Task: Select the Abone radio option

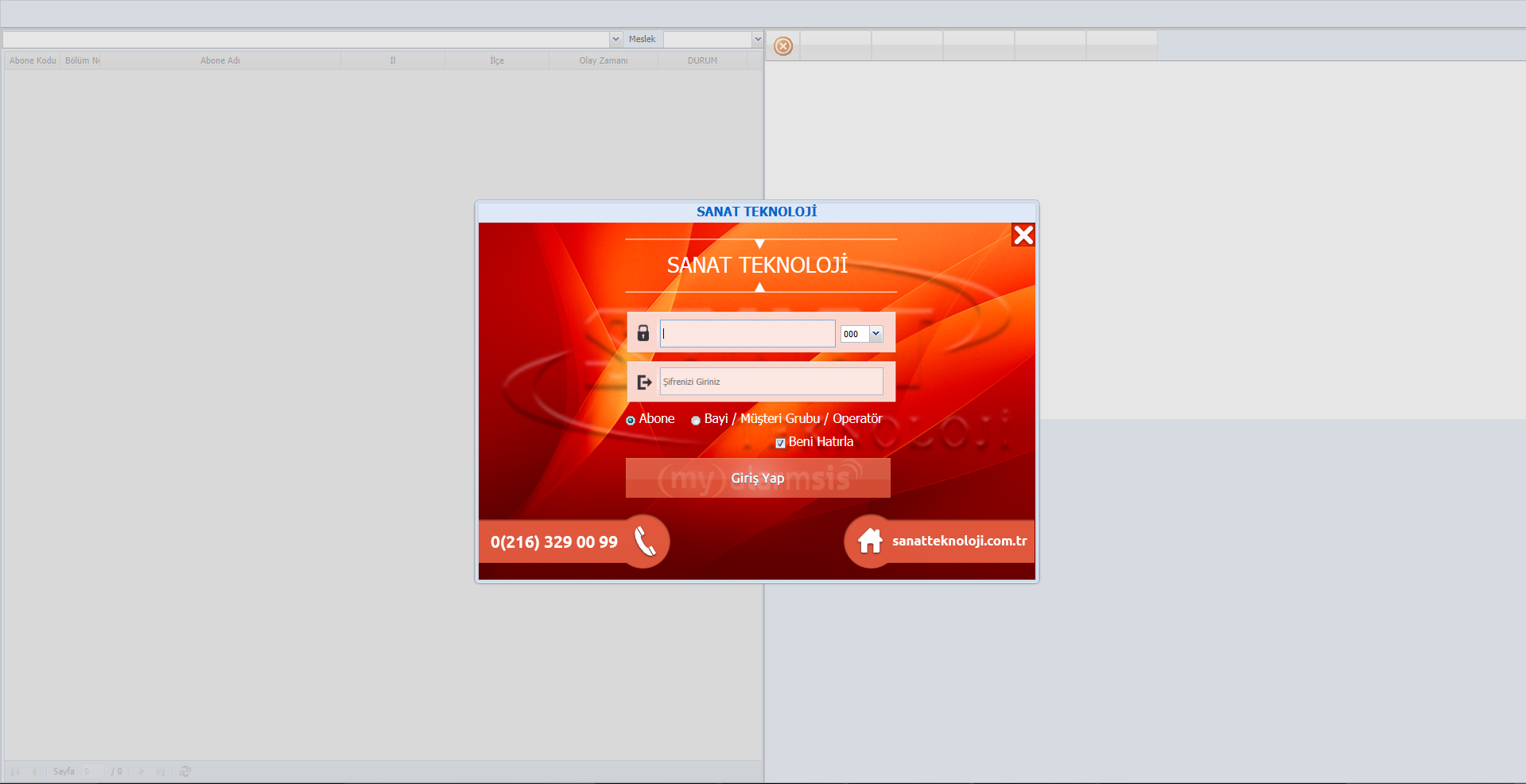Action: point(631,421)
